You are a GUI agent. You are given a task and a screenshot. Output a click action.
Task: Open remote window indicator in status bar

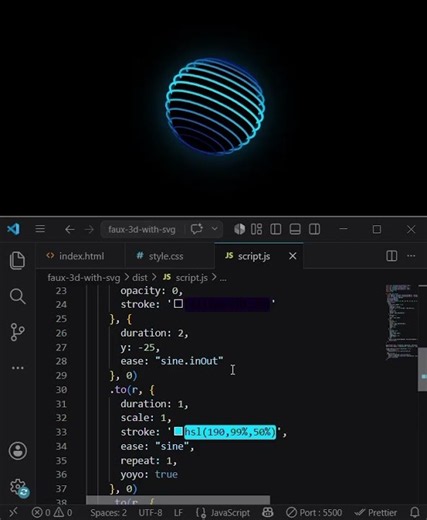[x=13, y=512]
